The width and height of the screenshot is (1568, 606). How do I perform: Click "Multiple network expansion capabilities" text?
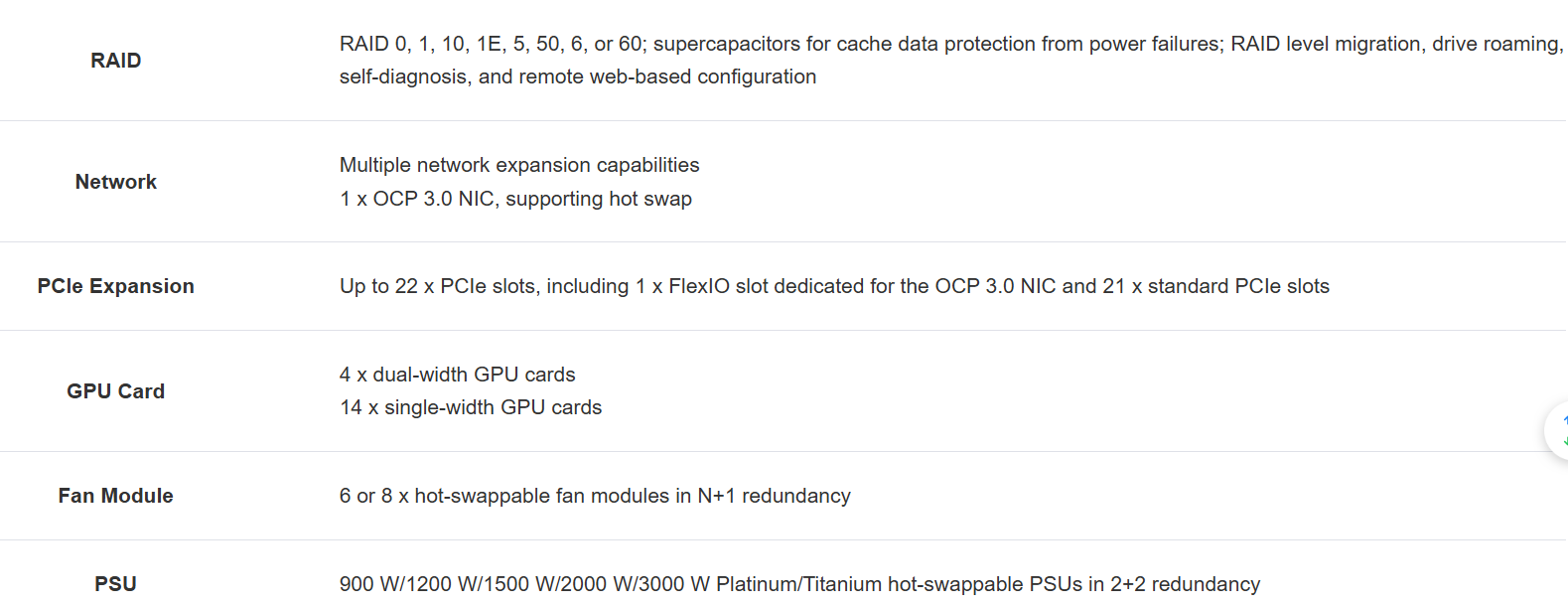pyautogui.click(x=519, y=165)
